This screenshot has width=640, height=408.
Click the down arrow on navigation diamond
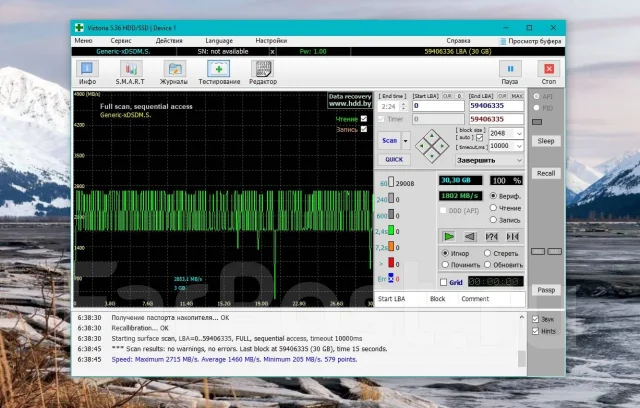pyautogui.click(x=432, y=155)
